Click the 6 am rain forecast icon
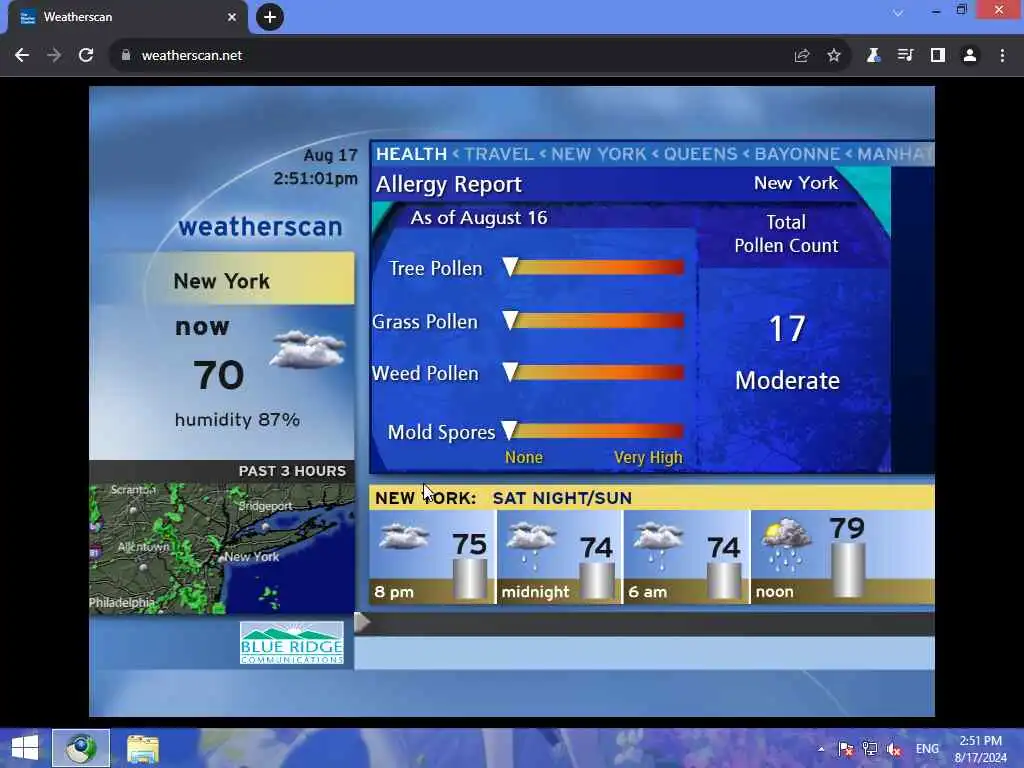Viewport: 1024px width, 768px height. tap(658, 543)
